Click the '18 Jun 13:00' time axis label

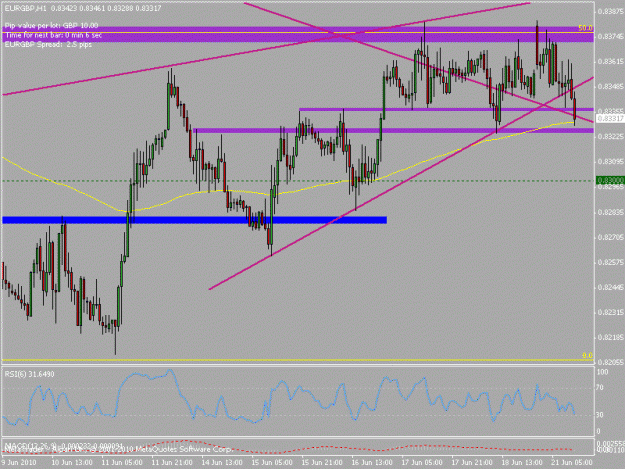pos(522,462)
